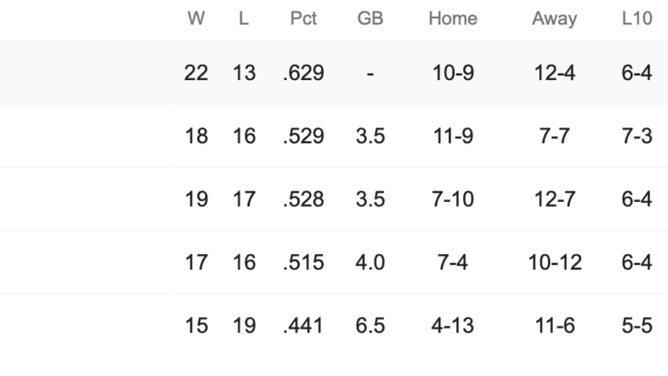Viewport: 668px width, 376px height.
Task: Click the 12-4 away record
Action: pyautogui.click(x=554, y=73)
